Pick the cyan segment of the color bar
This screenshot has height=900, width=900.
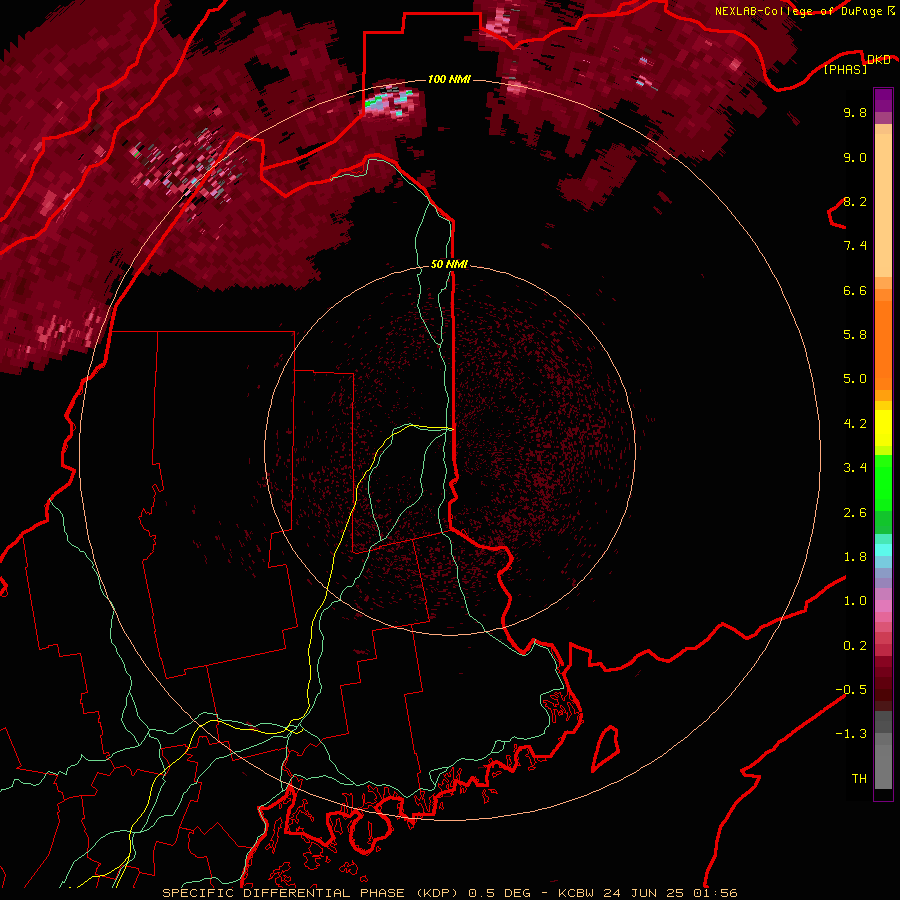[883, 549]
